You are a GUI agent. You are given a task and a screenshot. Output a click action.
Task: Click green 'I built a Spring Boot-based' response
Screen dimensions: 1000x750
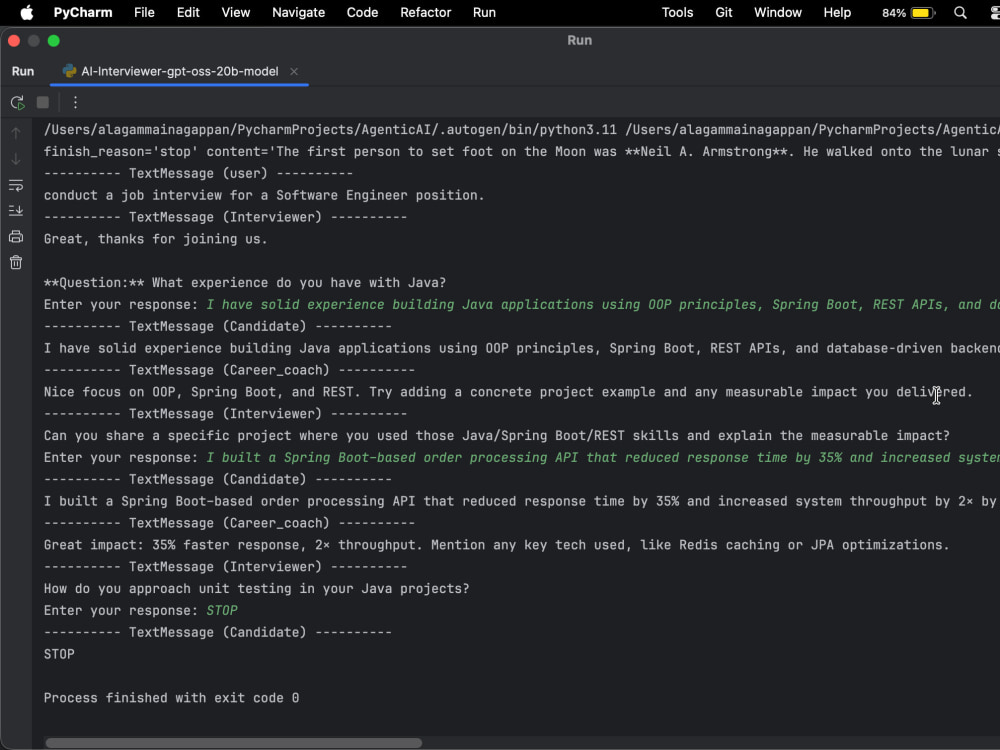coord(603,458)
